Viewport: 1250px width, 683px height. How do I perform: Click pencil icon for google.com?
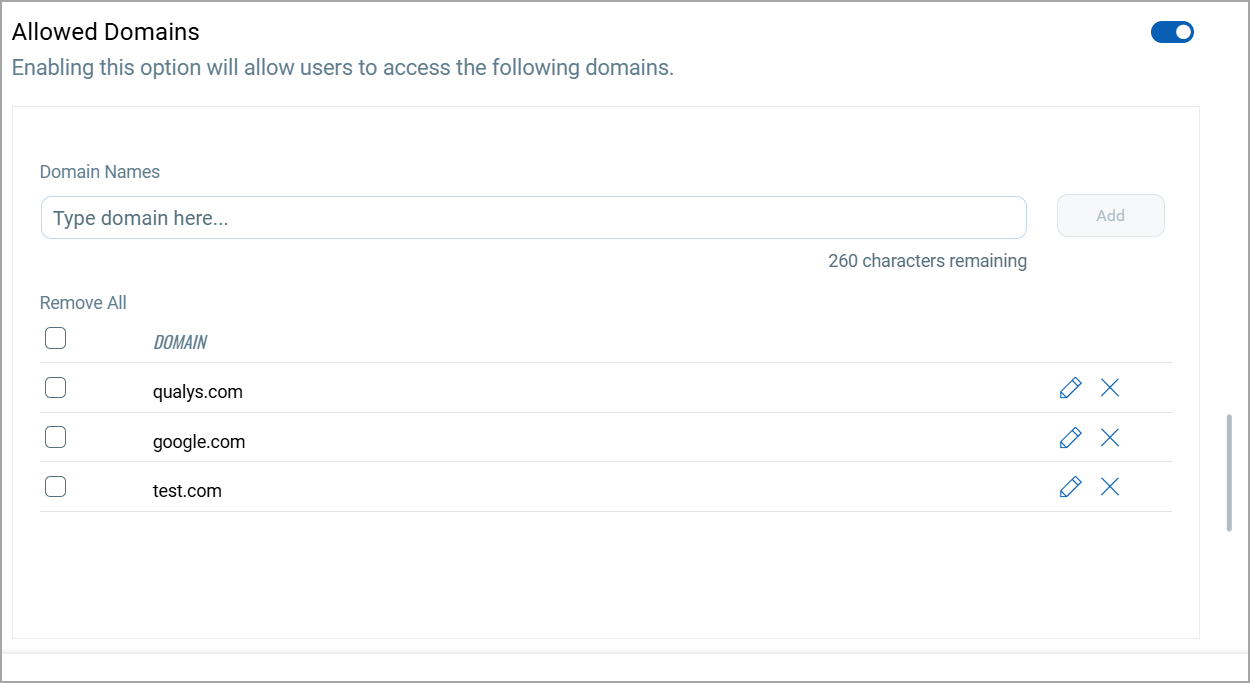1070,437
